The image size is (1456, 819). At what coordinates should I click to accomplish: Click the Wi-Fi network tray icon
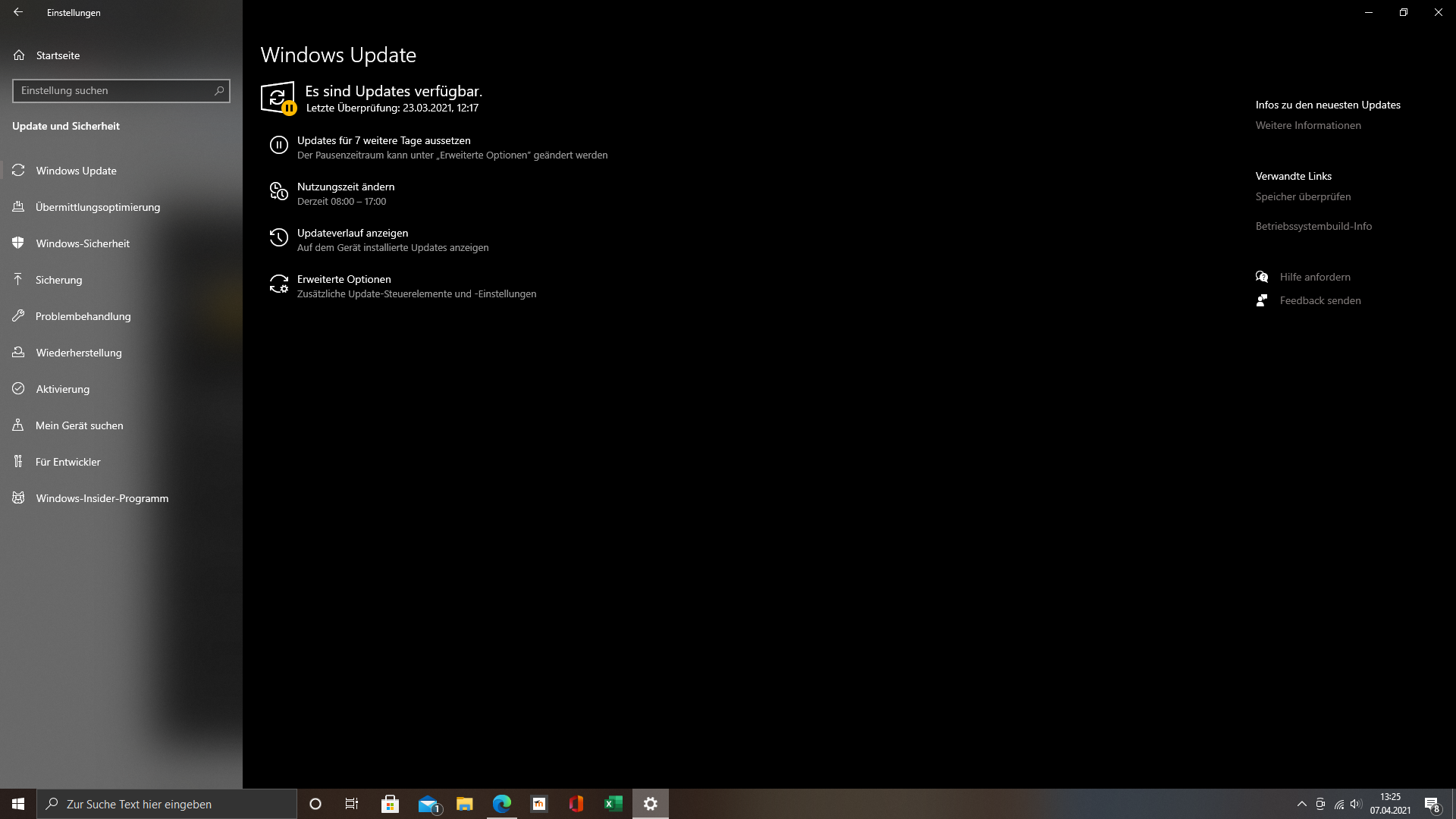coord(1338,804)
